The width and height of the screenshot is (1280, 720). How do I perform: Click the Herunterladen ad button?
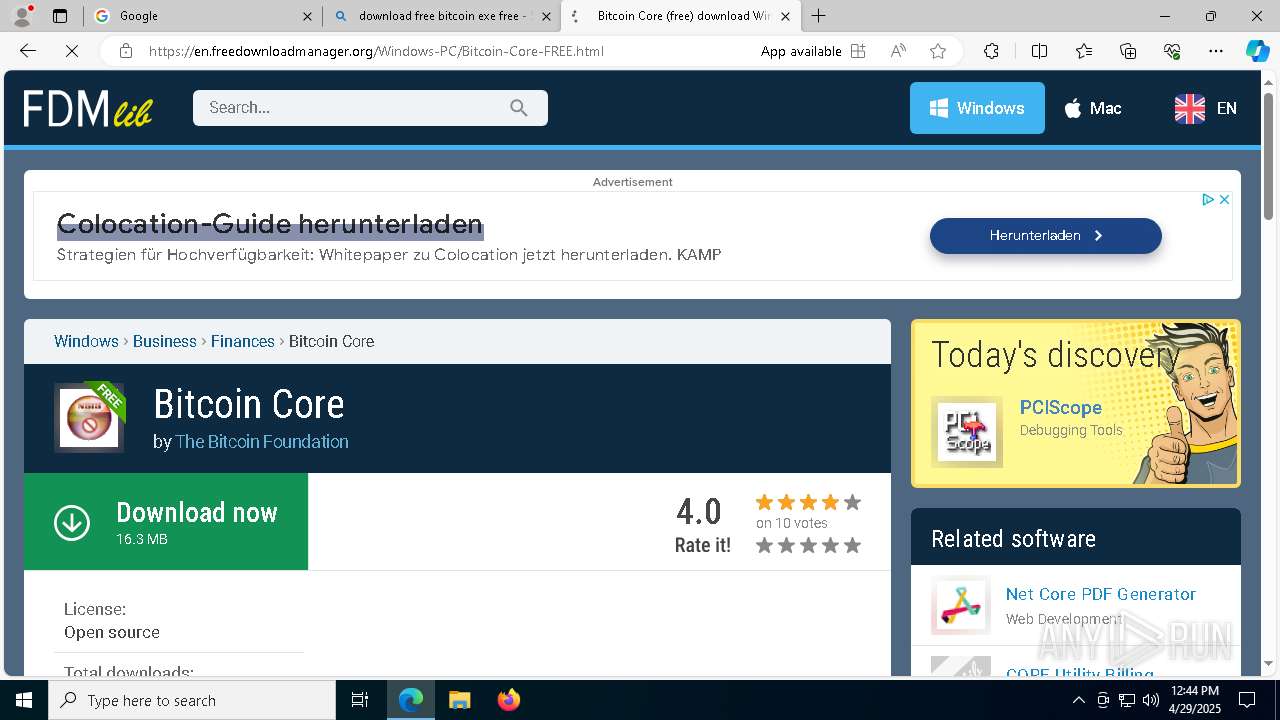tap(1046, 236)
